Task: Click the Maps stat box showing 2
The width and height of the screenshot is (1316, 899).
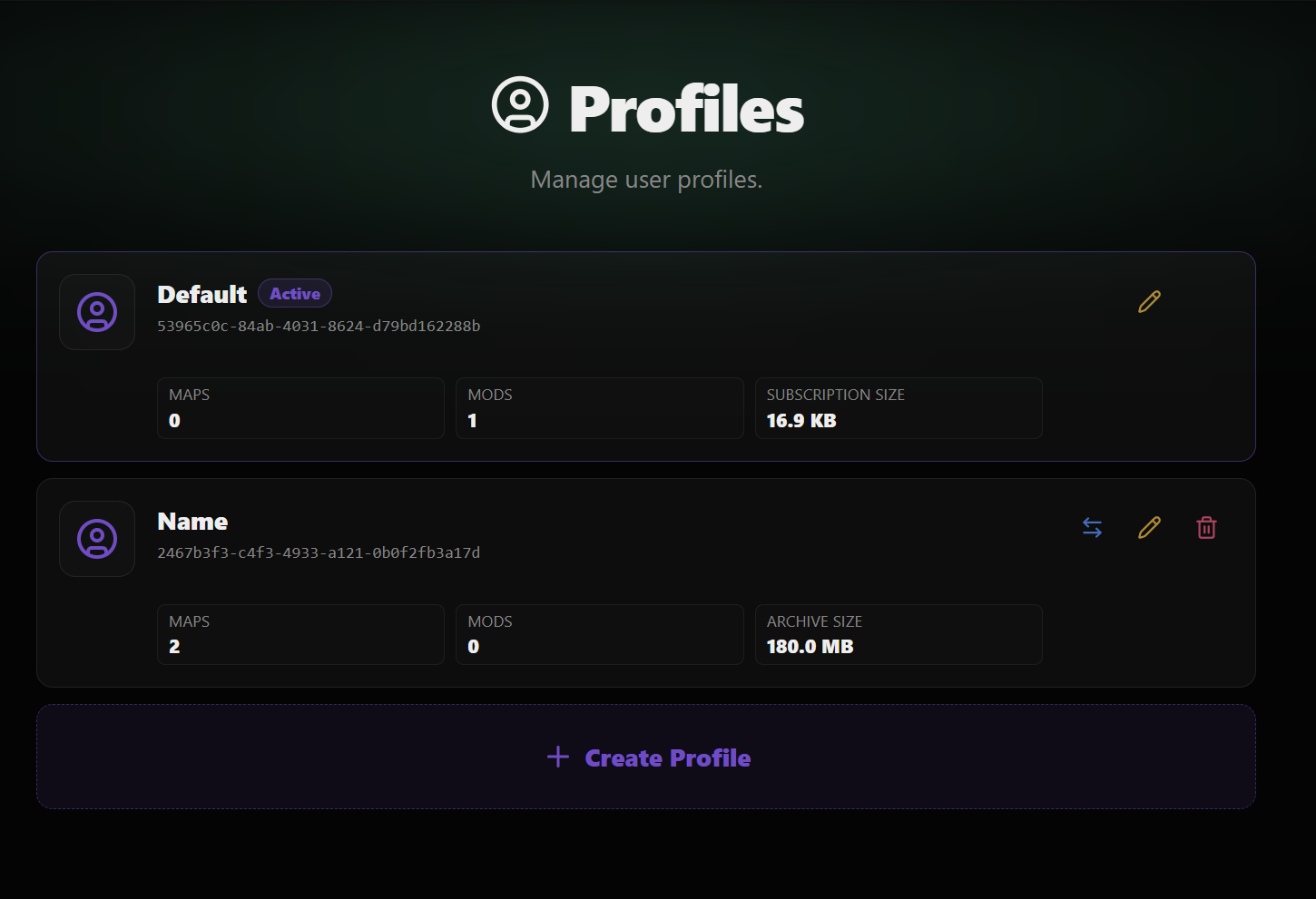Action: [x=300, y=634]
